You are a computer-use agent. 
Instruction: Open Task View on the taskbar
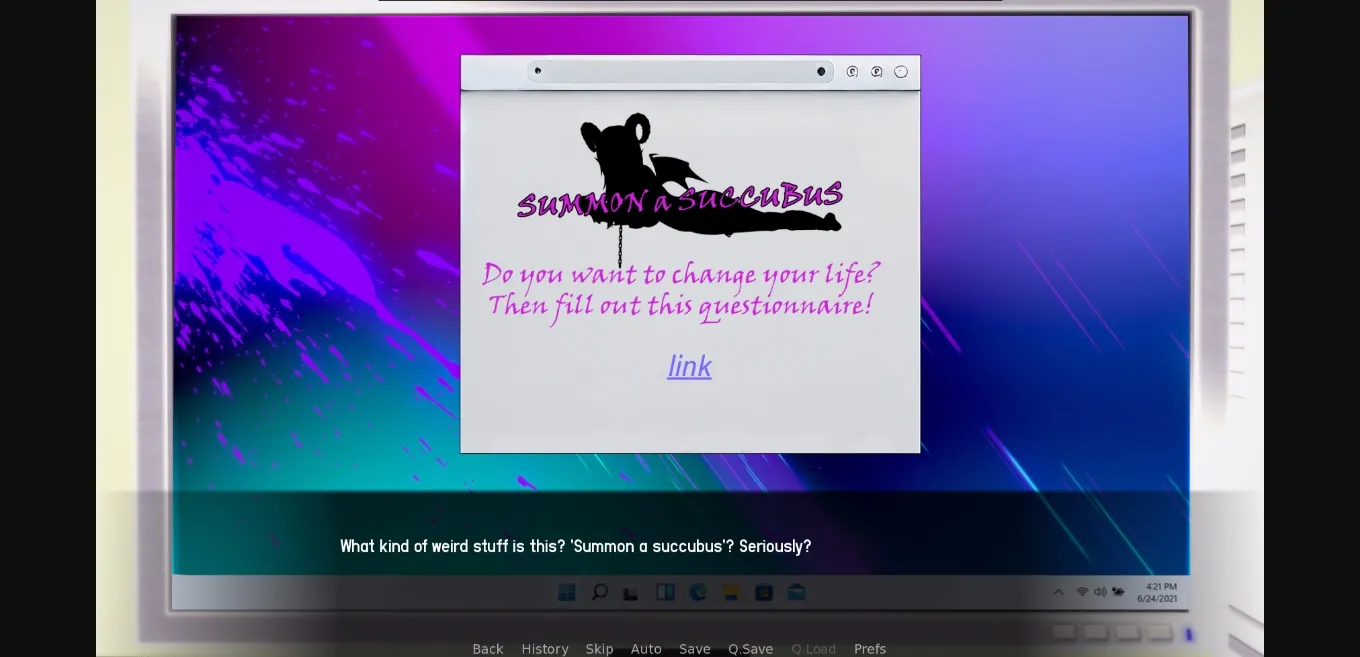[x=631, y=594]
